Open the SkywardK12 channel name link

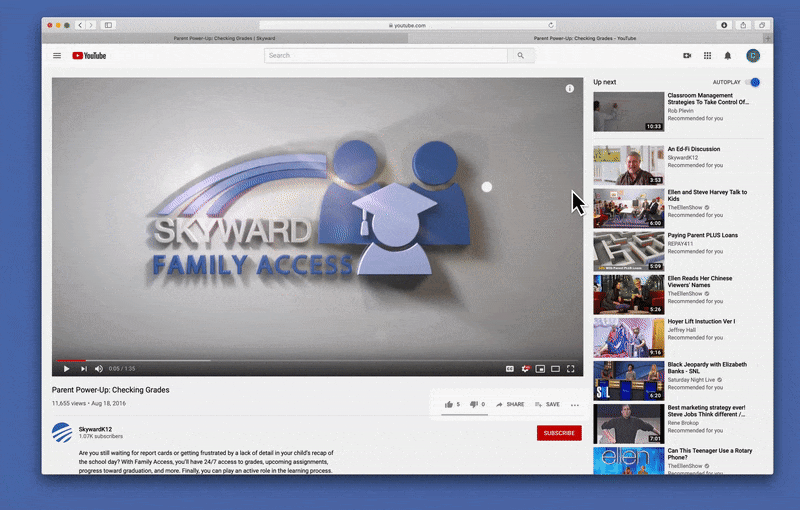(95, 429)
